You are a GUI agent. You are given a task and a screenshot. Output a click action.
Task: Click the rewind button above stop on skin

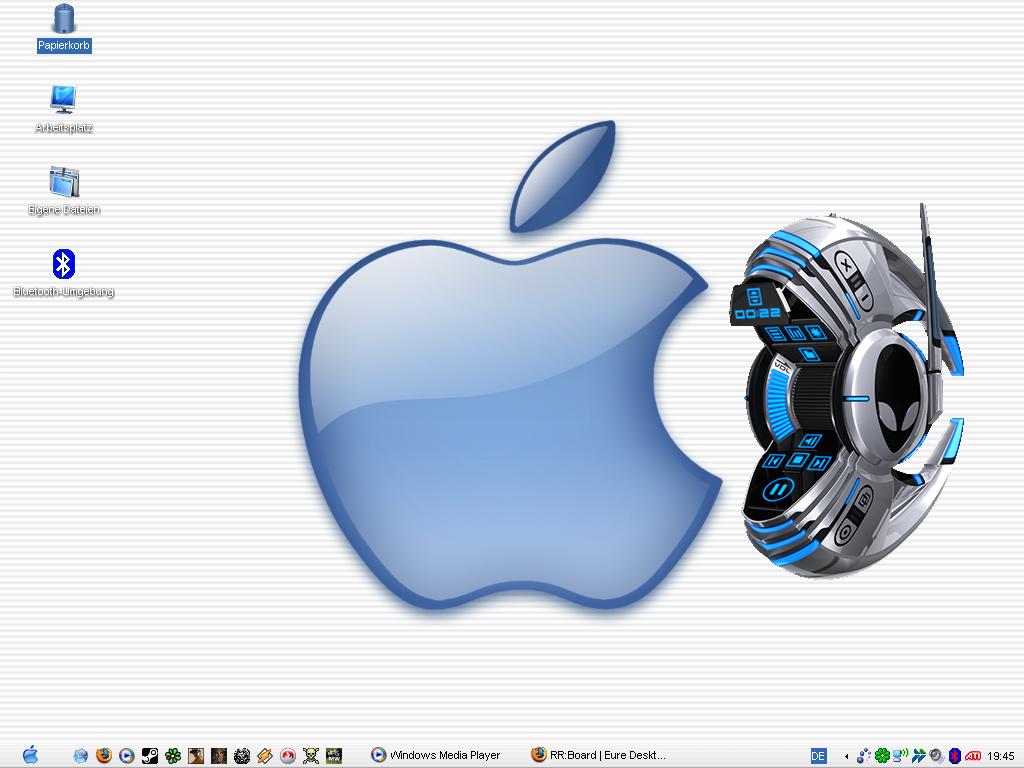point(810,441)
